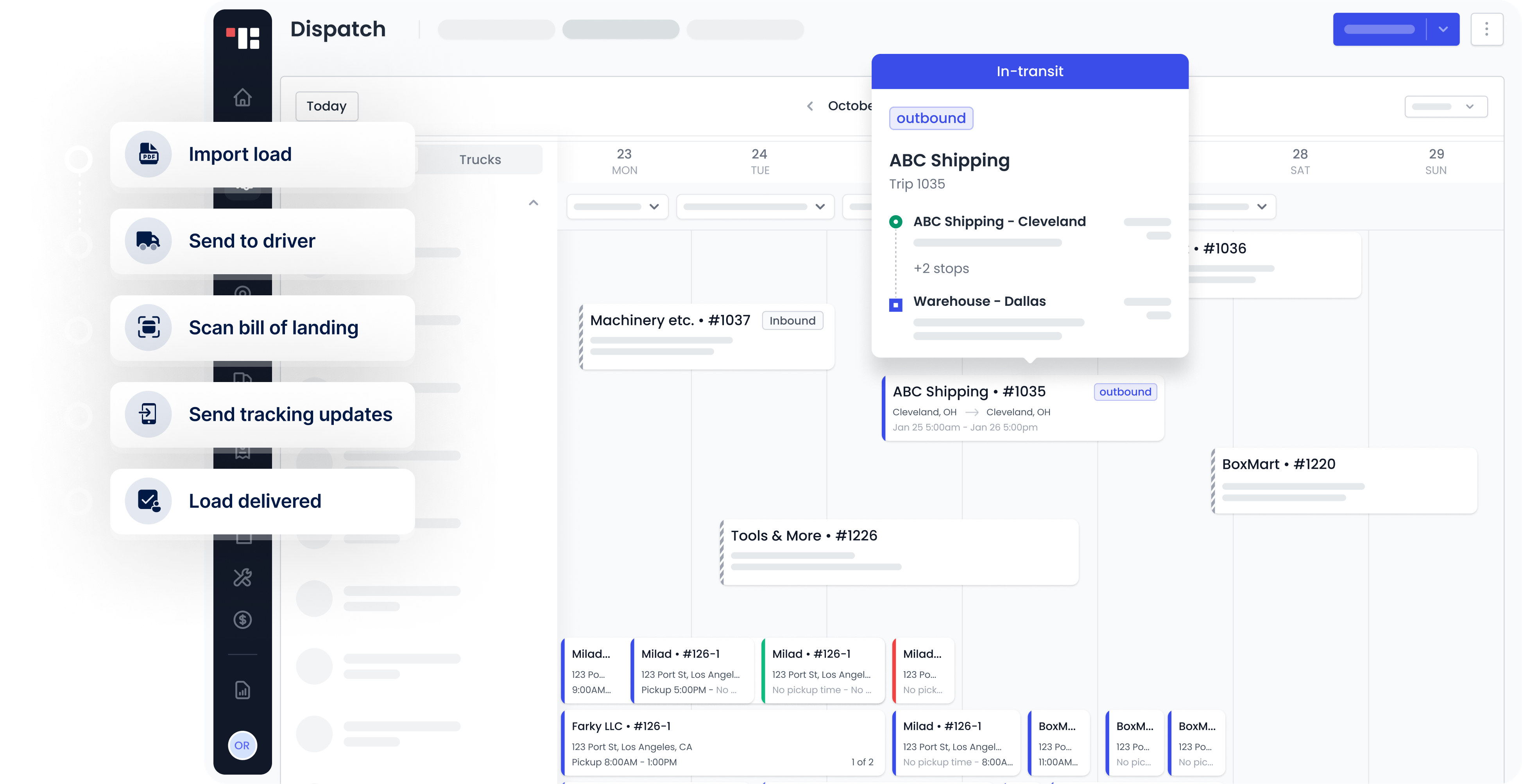Switch to the Trucks tab
Image resolution: width=1522 pixels, height=784 pixels.
click(480, 159)
